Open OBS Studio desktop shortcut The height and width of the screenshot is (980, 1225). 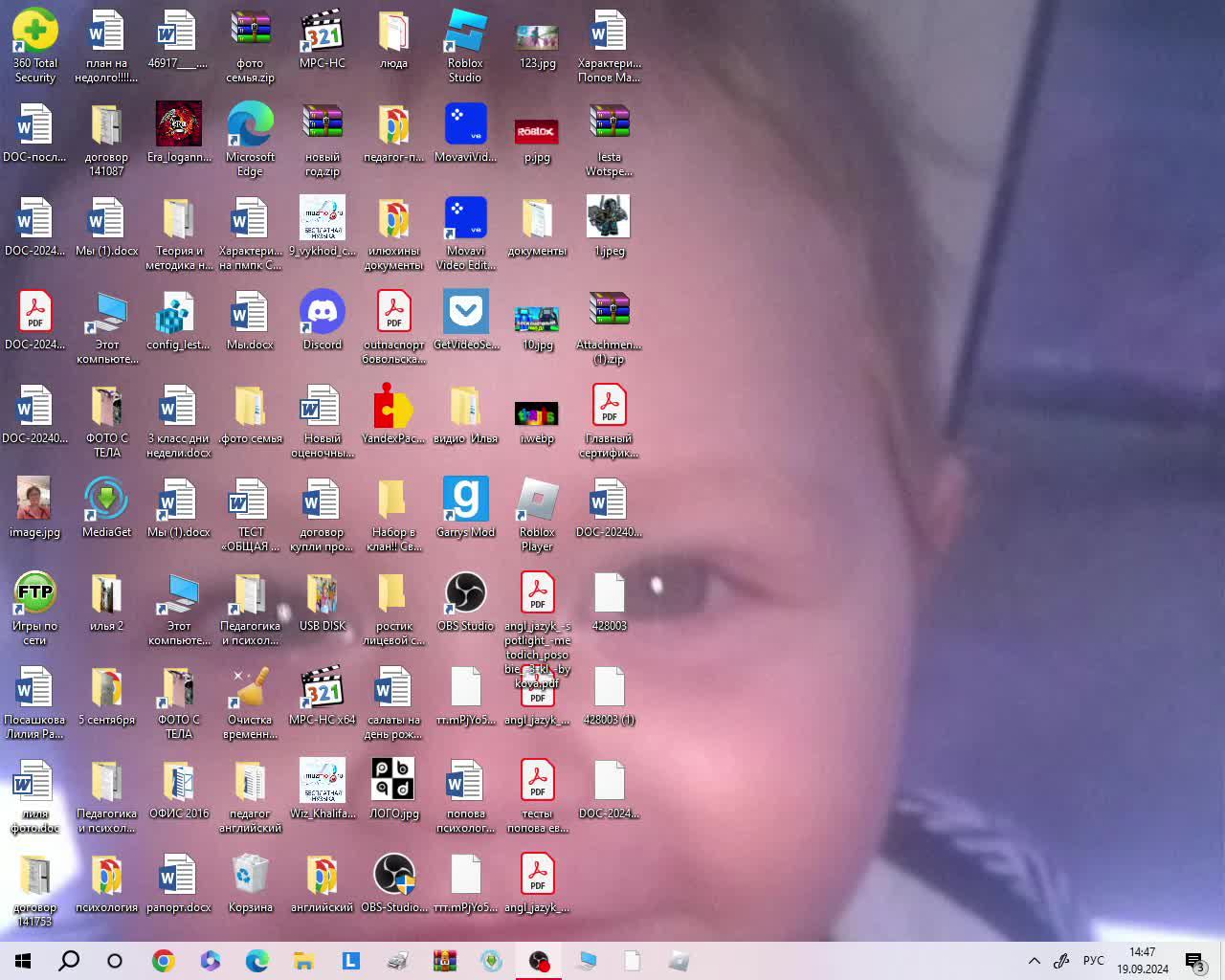(x=465, y=601)
